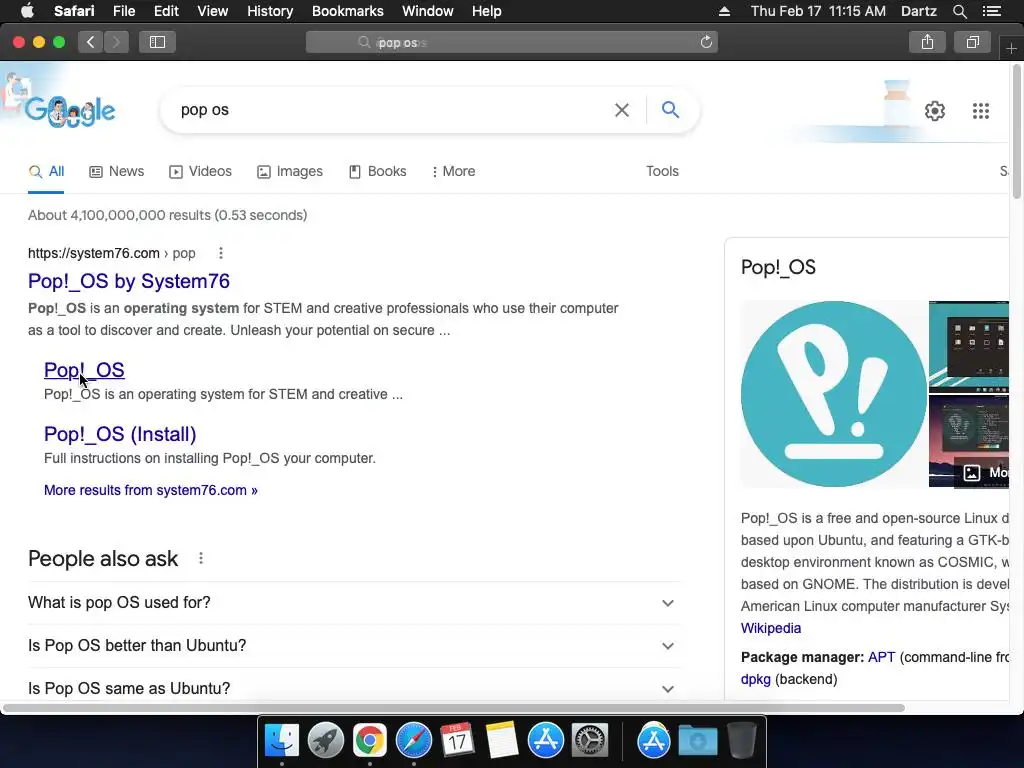Open a new tab with the plus button
Screen dimensions: 1024x768
pyautogui.click(x=1011, y=48)
